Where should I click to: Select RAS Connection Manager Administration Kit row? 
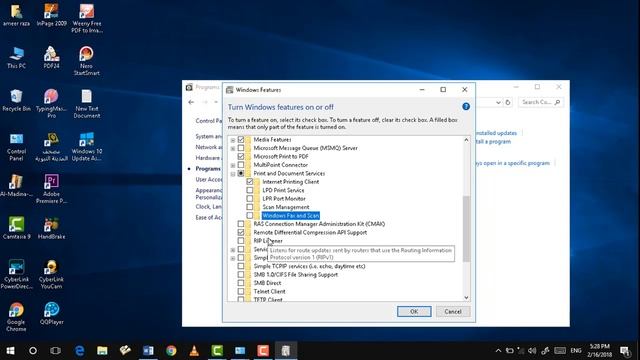coord(319,224)
